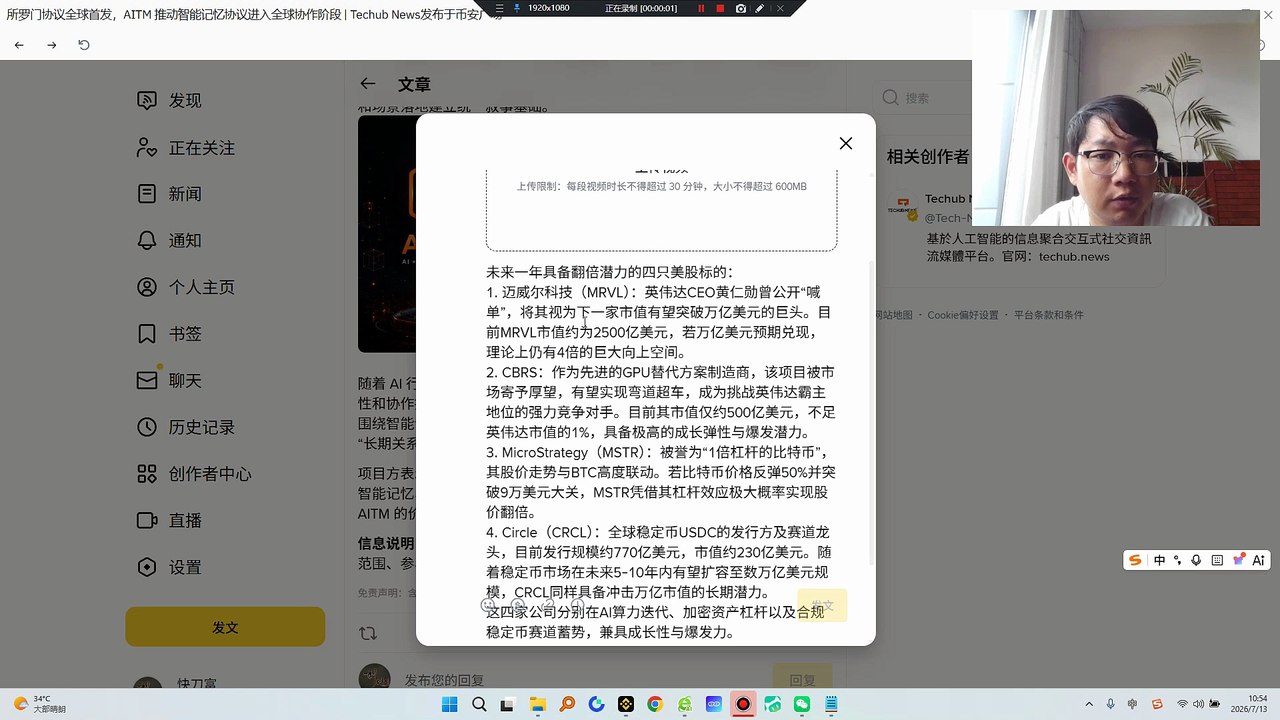This screenshot has height=720, width=1280.
Task: Click the browser forward arrow
Action: [52, 45]
